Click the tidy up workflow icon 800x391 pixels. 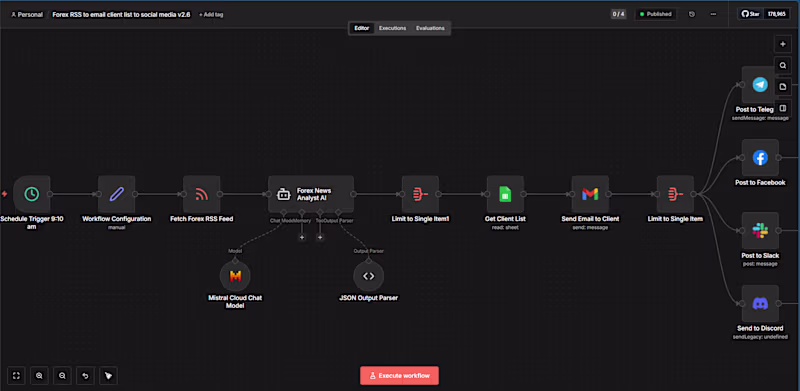coord(108,376)
